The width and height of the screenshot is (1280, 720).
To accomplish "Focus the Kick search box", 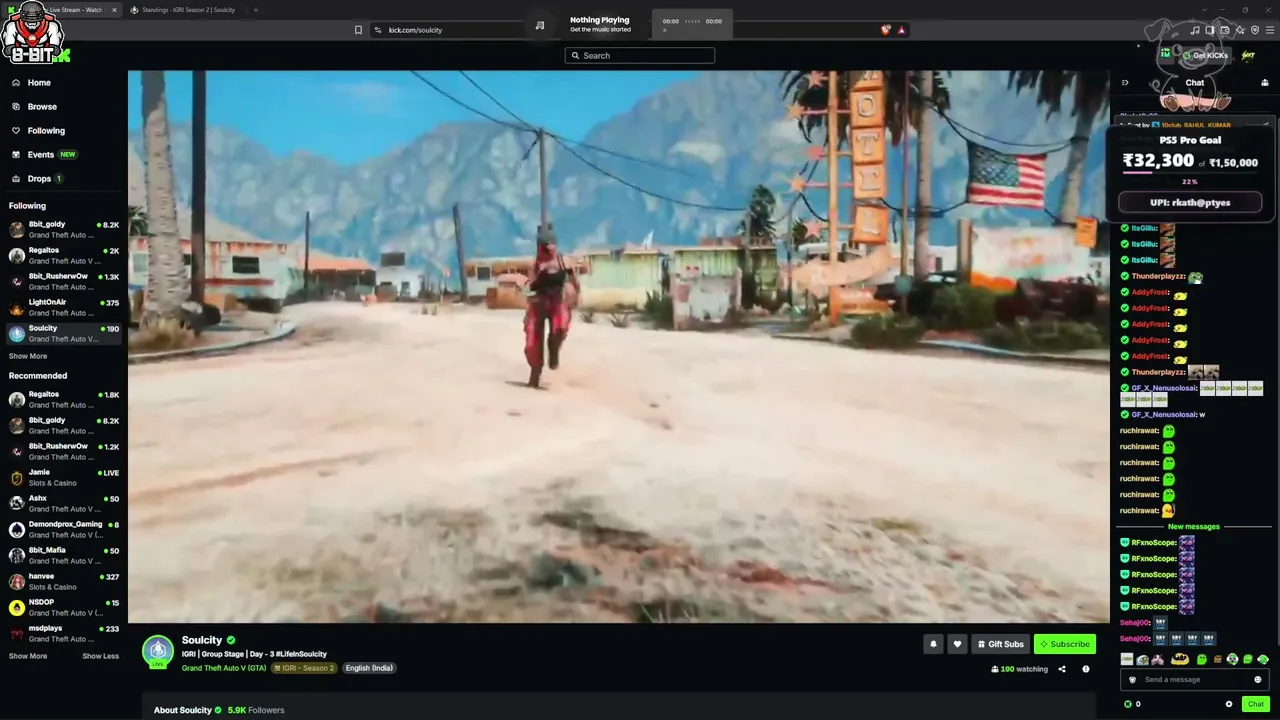I will pos(640,56).
